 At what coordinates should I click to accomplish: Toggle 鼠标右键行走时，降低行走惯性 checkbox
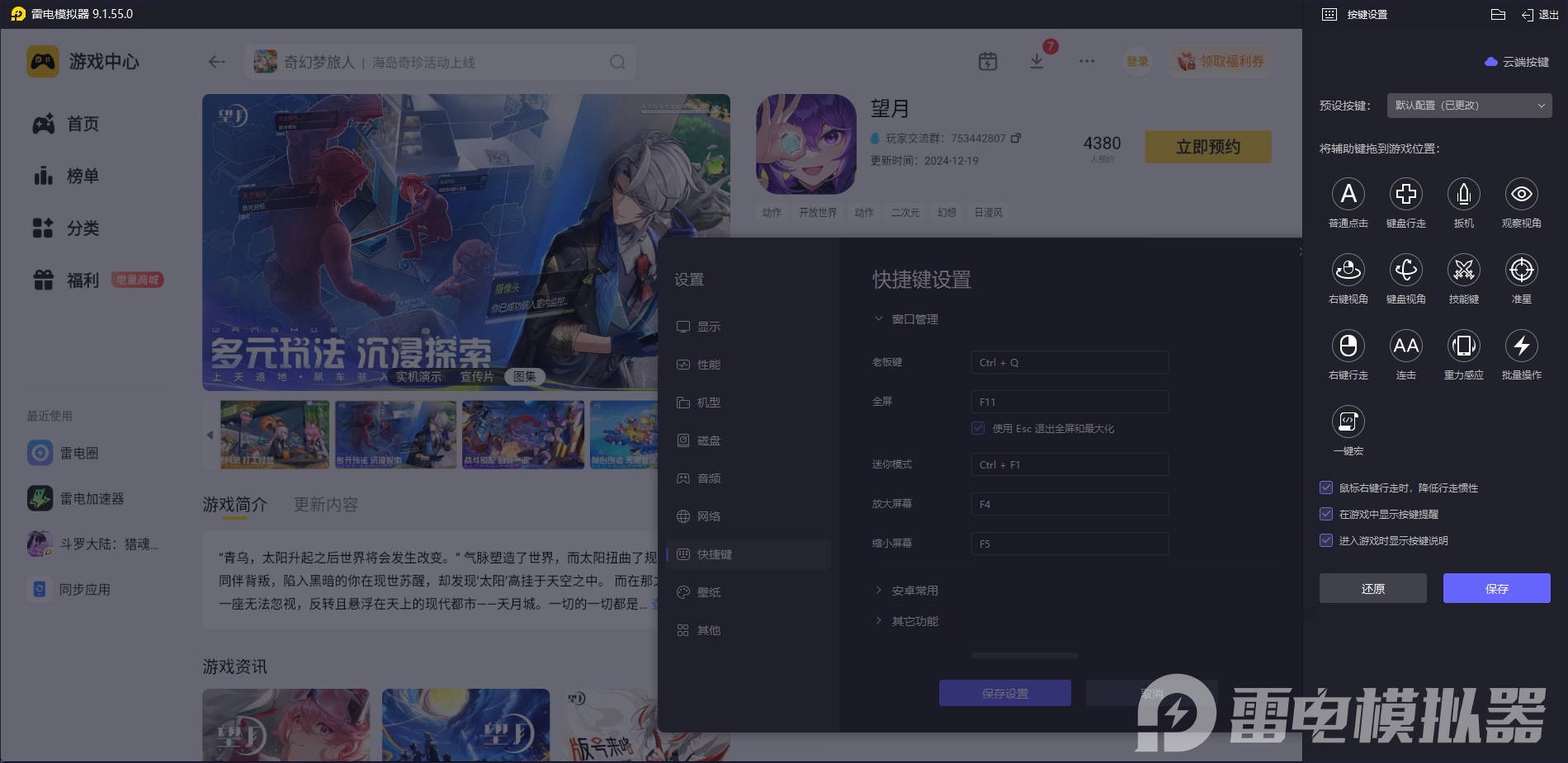pyautogui.click(x=1326, y=487)
